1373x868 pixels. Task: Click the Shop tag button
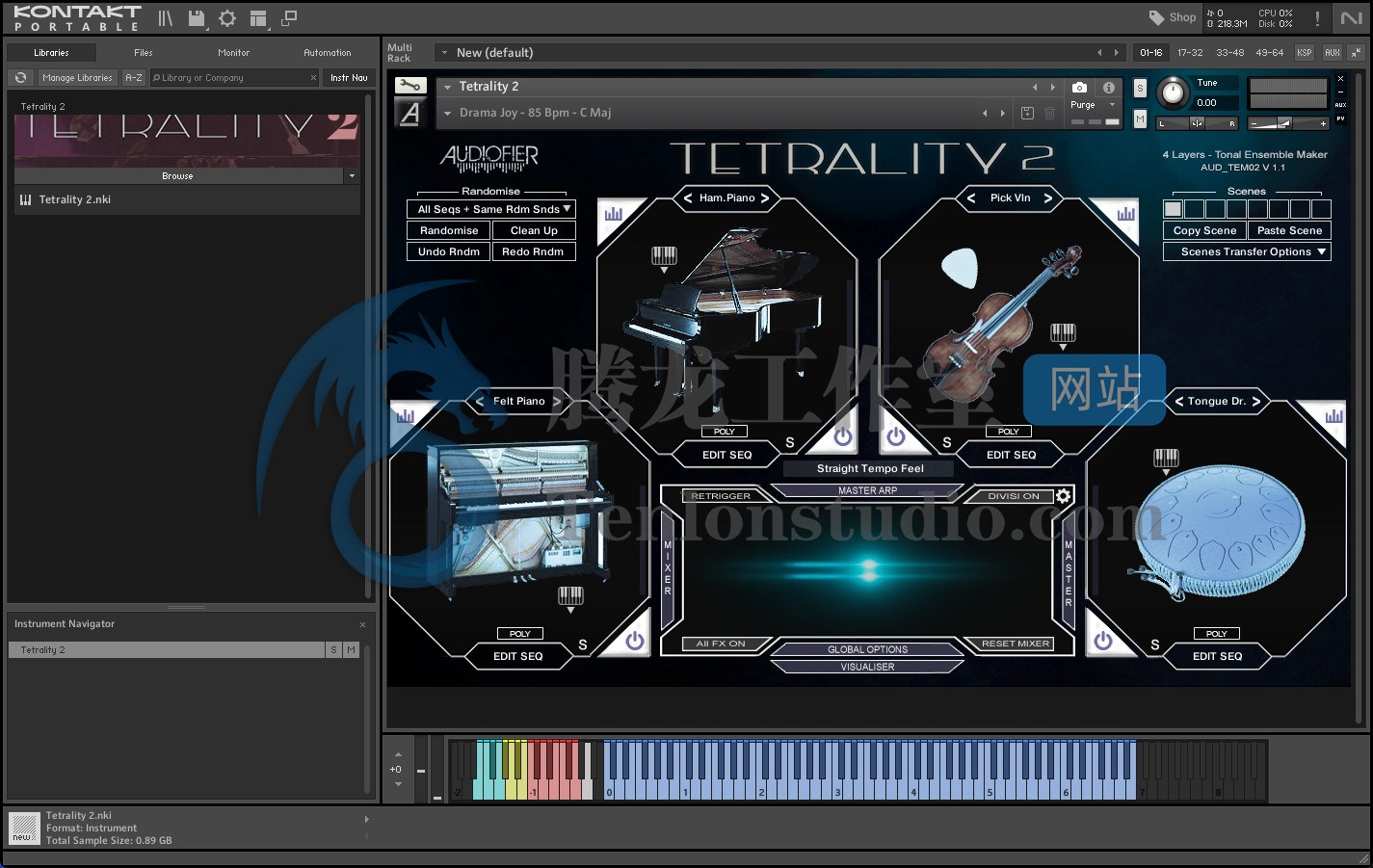click(1172, 17)
